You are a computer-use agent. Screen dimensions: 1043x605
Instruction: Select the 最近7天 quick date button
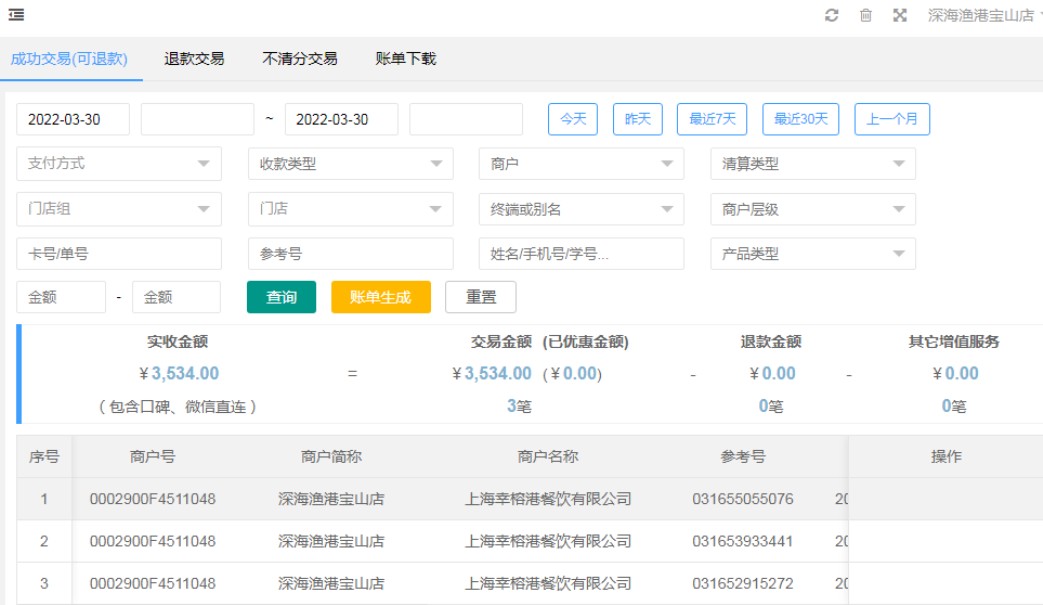point(712,119)
